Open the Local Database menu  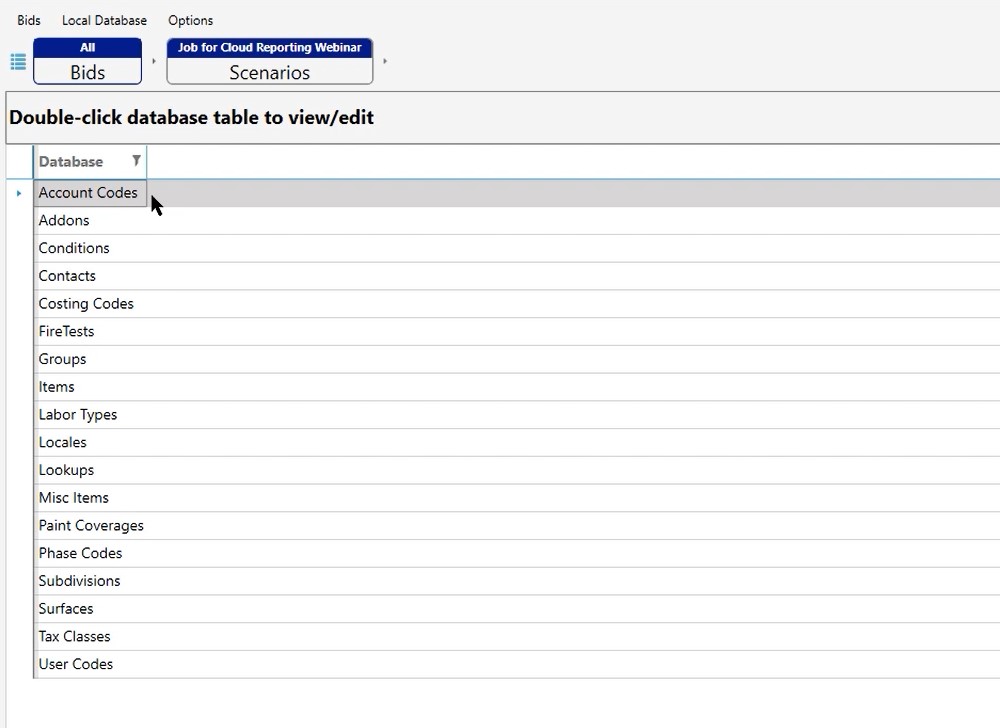[x=104, y=20]
